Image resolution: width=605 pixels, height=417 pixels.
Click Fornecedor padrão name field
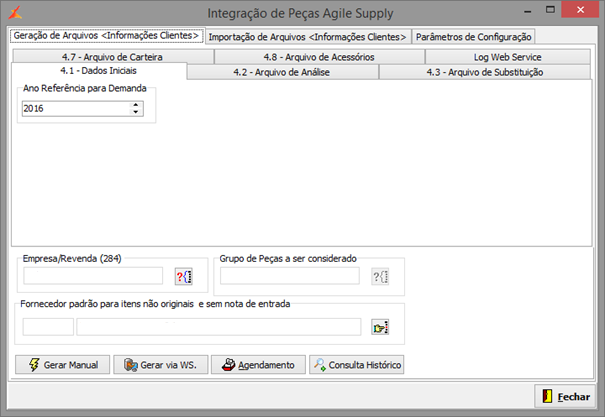point(219,327)
